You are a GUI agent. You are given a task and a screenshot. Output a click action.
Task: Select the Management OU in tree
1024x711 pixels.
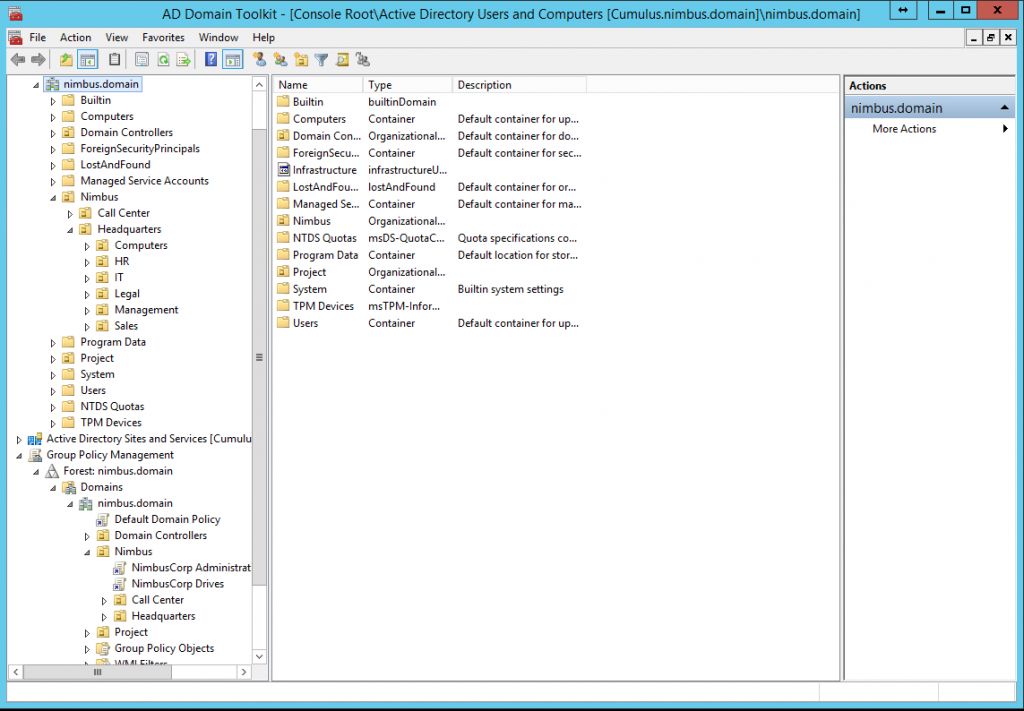coord(146,310)
